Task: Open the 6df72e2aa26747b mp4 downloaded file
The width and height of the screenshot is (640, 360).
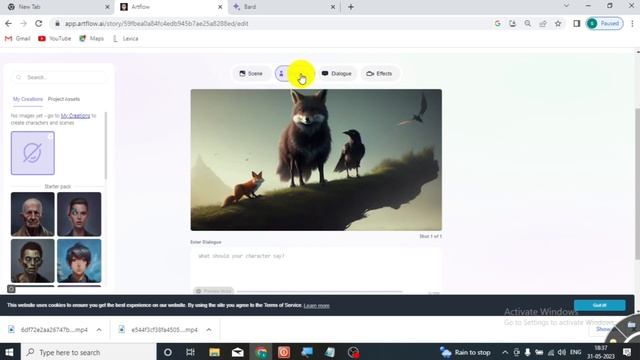Action: pyautogui.click(x=48, y=330)
